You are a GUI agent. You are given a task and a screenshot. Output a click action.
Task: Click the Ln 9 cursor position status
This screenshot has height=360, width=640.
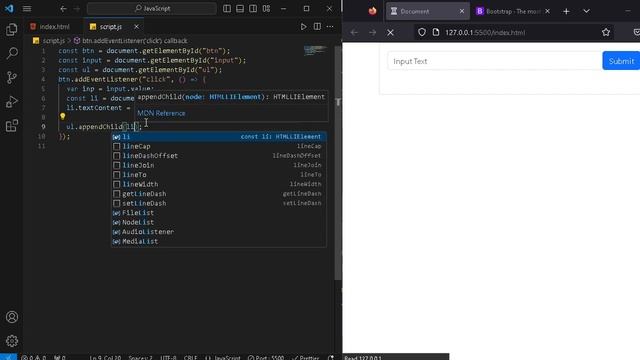pos(105,357)
